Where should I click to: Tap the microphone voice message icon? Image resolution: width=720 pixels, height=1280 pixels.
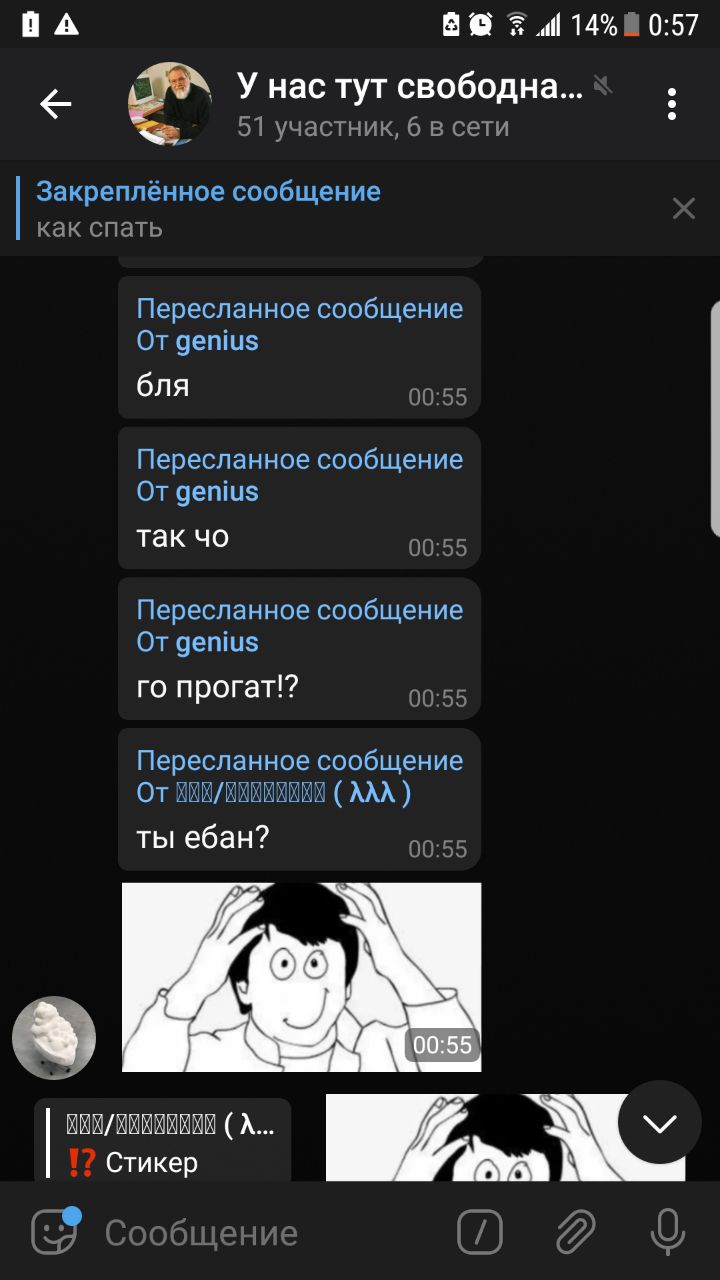coord(667,1232)
